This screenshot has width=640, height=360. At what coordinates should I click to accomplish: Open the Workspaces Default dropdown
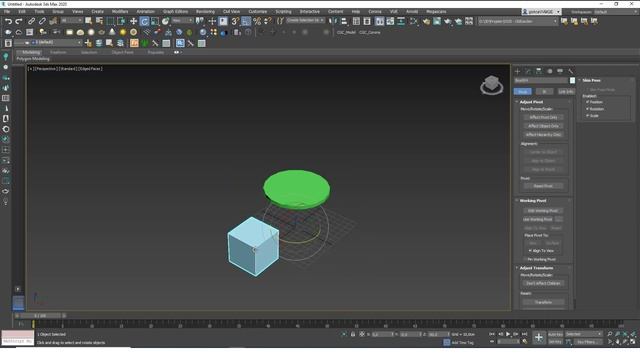pyautogui.click(x=615, y=12)
